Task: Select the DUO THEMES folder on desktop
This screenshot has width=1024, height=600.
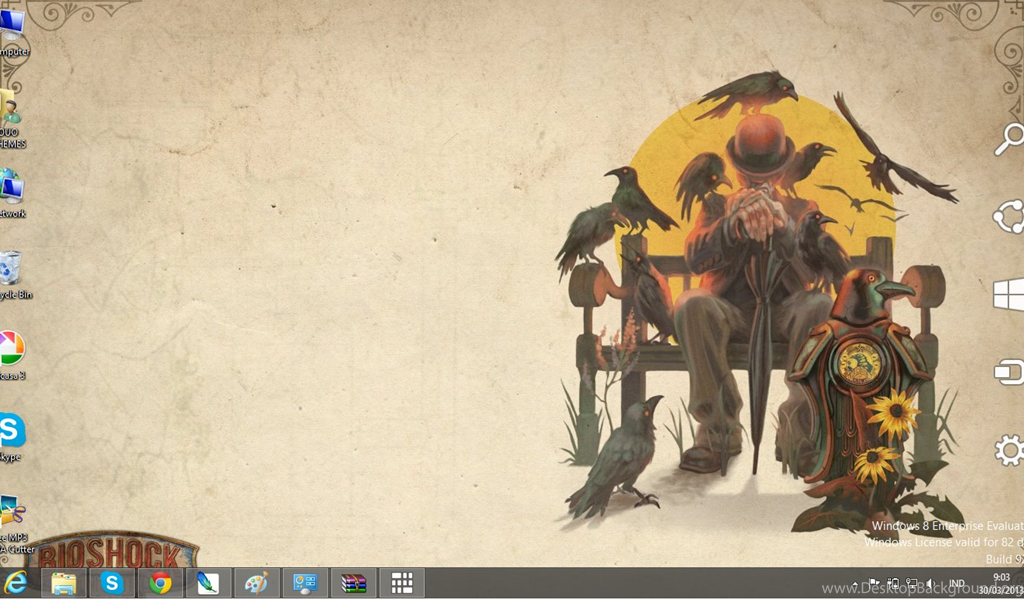Action: 12,119
